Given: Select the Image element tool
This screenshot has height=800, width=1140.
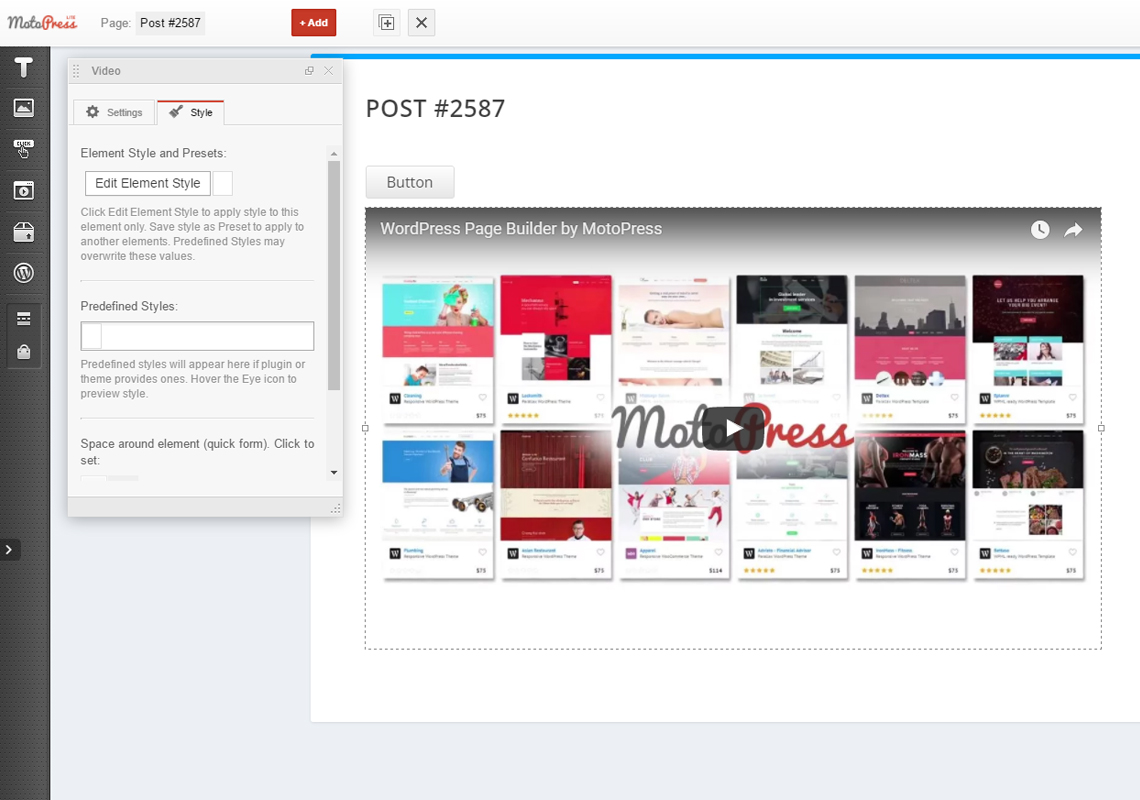Looking at the screenshot, I should (24, 108).
